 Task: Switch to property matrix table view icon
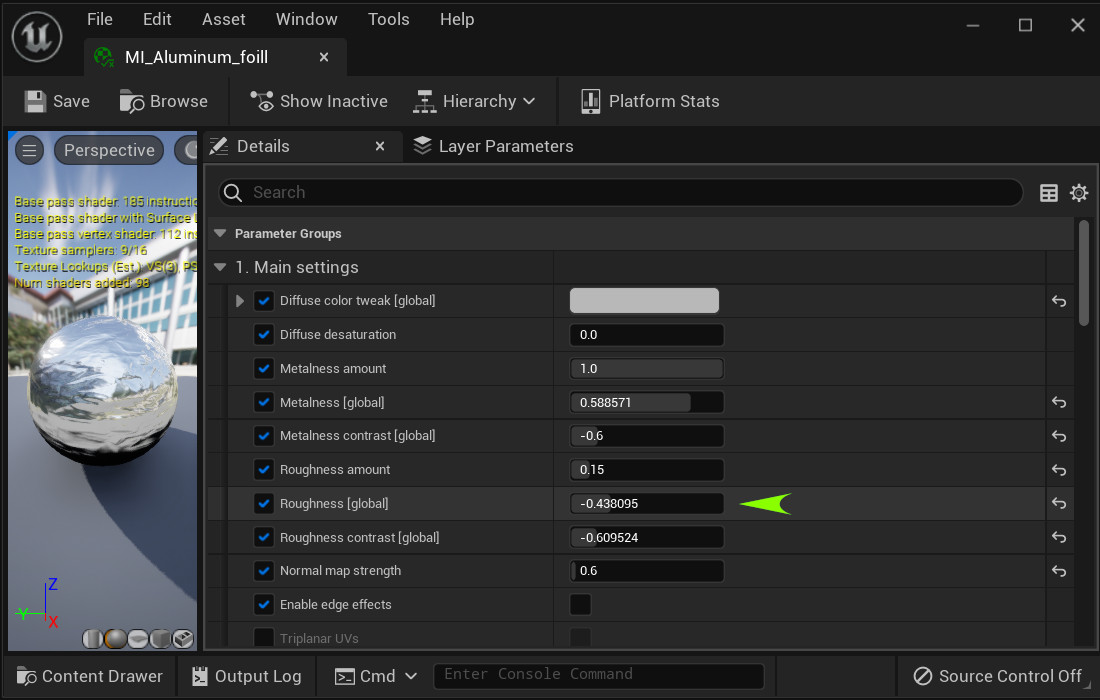(x=1049, y=193)
